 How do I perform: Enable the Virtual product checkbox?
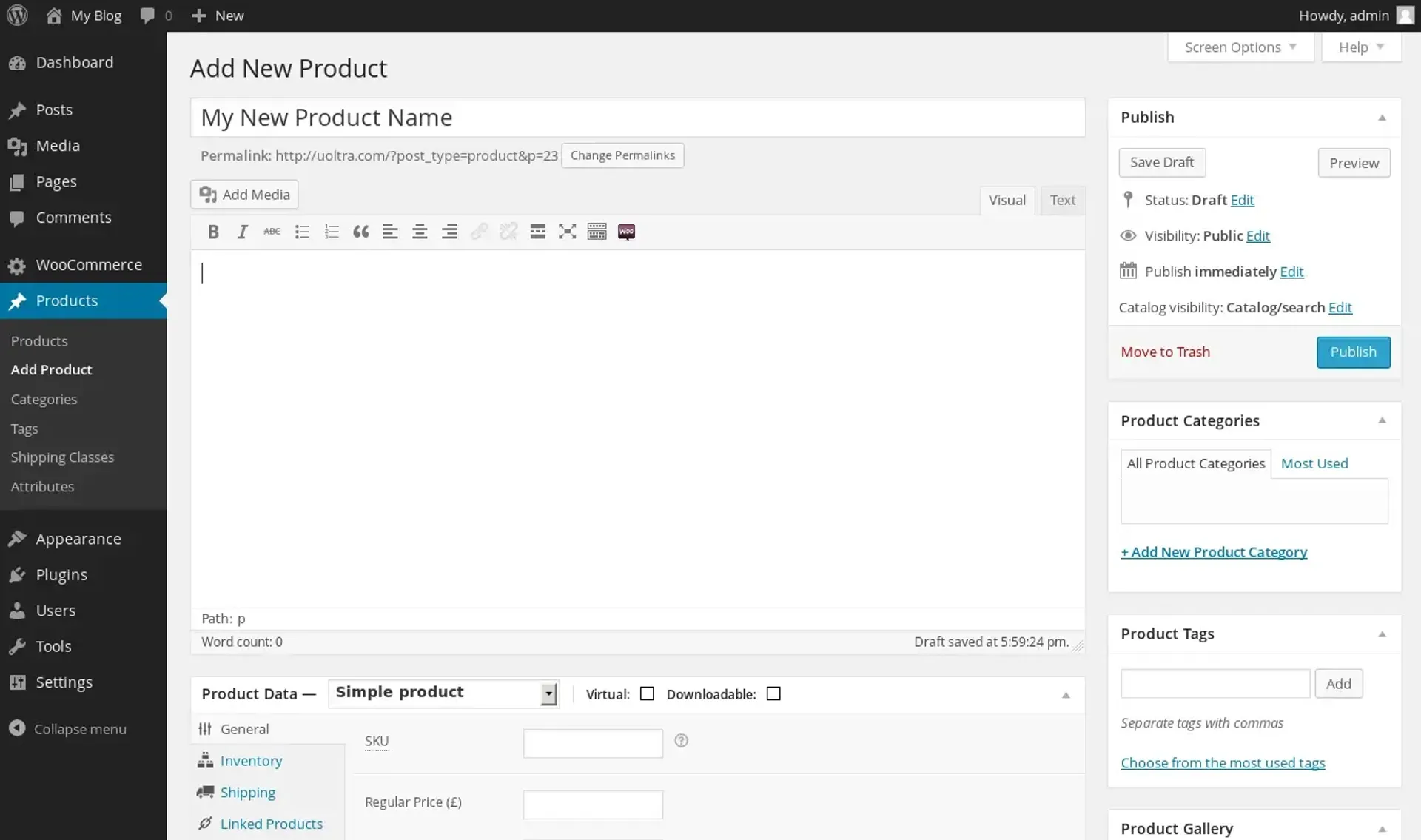coord(646,693)
